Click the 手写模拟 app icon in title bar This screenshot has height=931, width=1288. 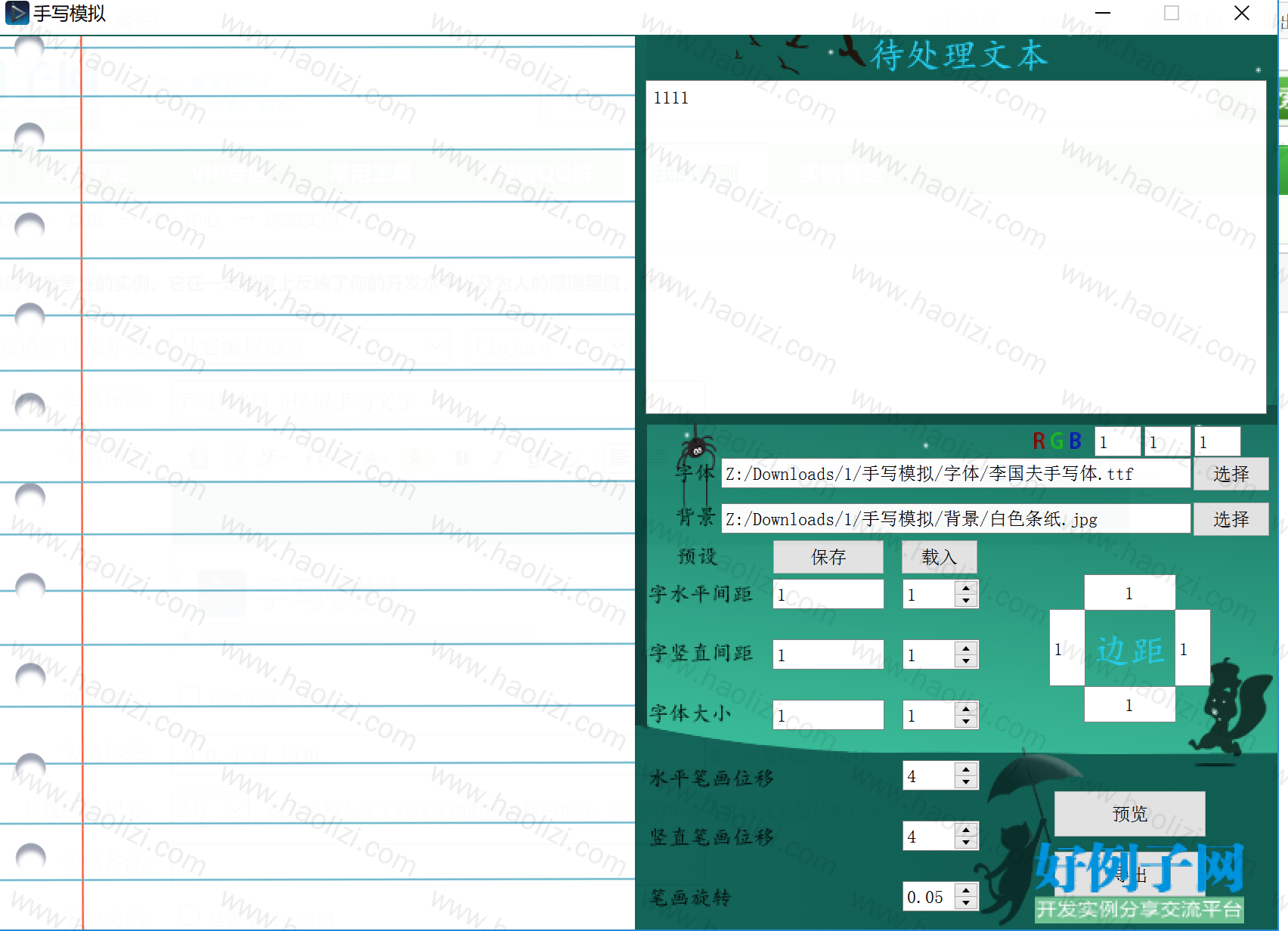click(x=17, y=13)
